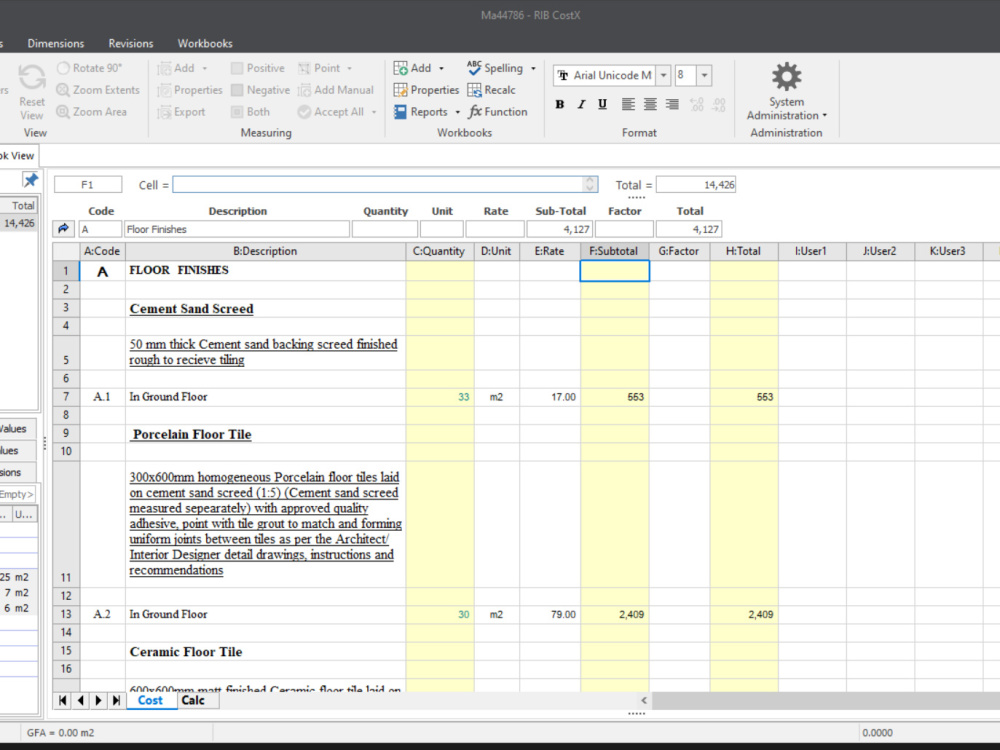Enable underline formatting

602,103
